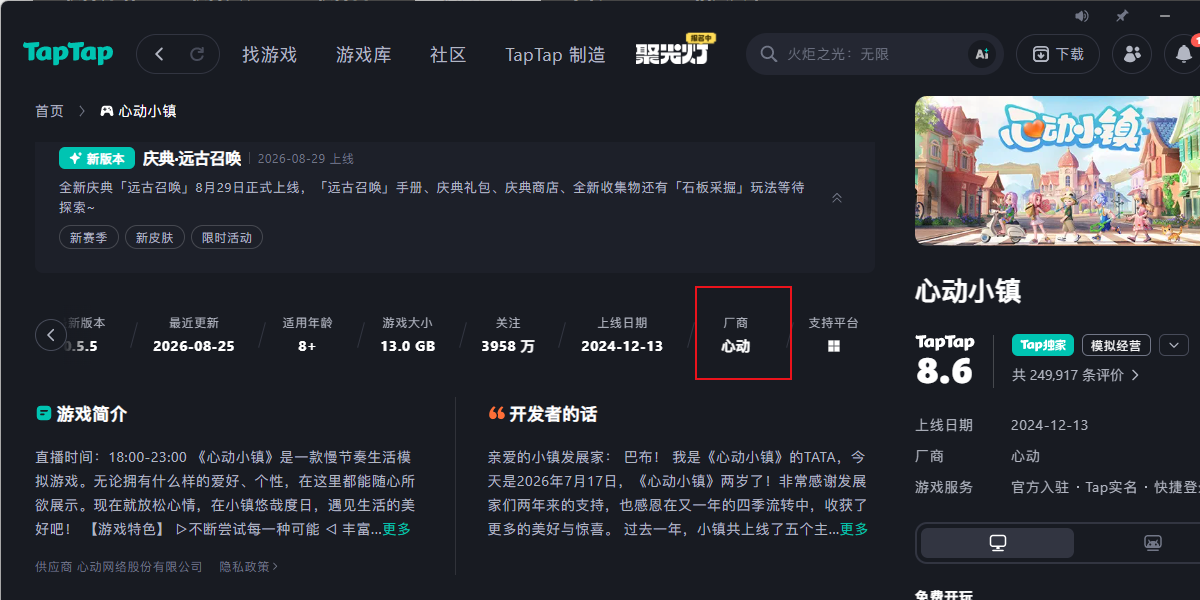Minimize the TapTap window
This screenshot has width=1200, height=600.
pyautogui.click(x=1165, y=16)
